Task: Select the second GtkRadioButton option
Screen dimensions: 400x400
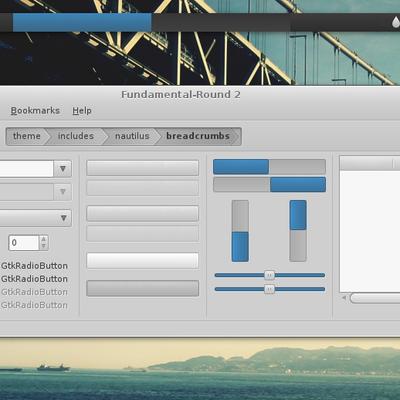Action: click(x=34, y=279)
